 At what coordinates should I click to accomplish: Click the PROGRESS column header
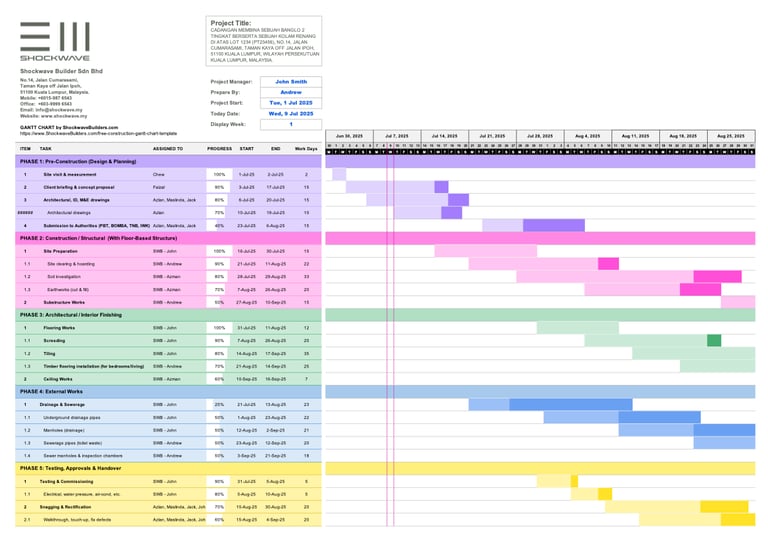[x=219, y=148]
